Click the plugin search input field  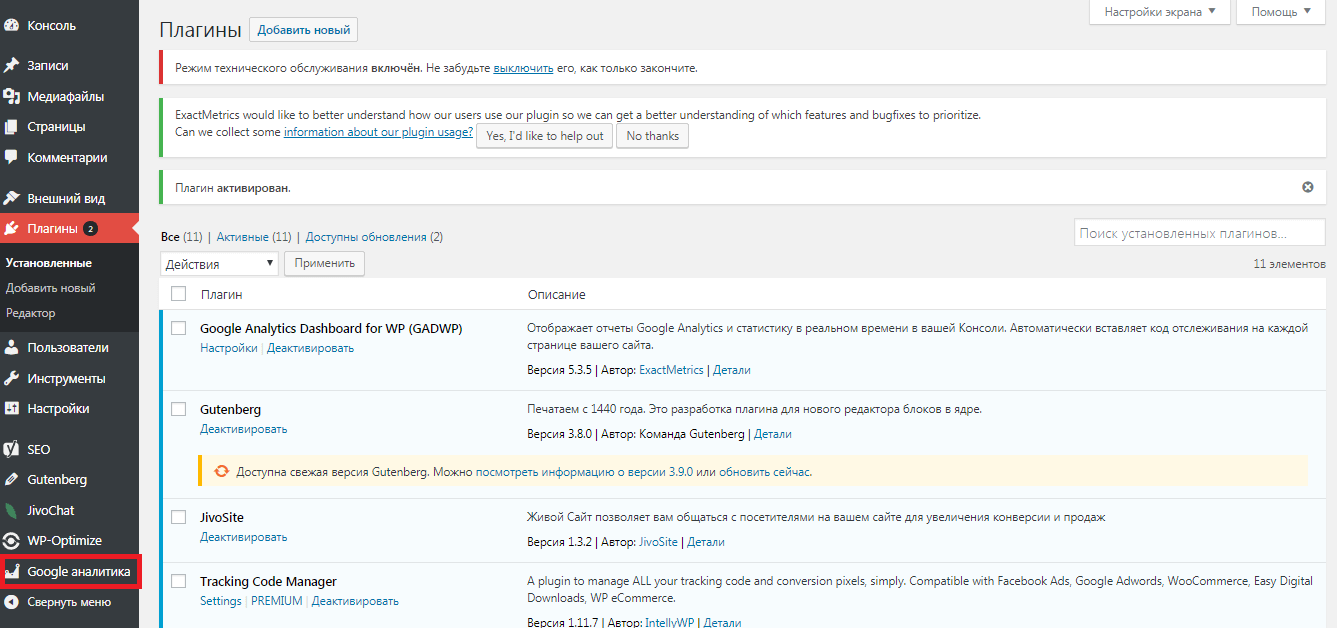click(1199, 233)
